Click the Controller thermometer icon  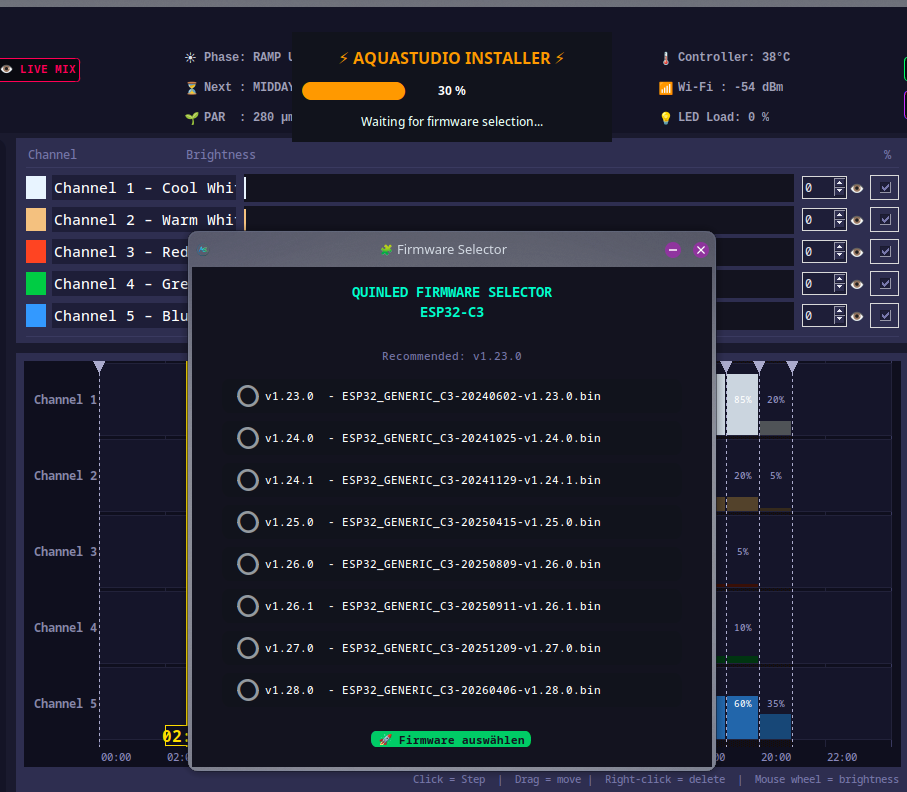click(x=666, y=58)
